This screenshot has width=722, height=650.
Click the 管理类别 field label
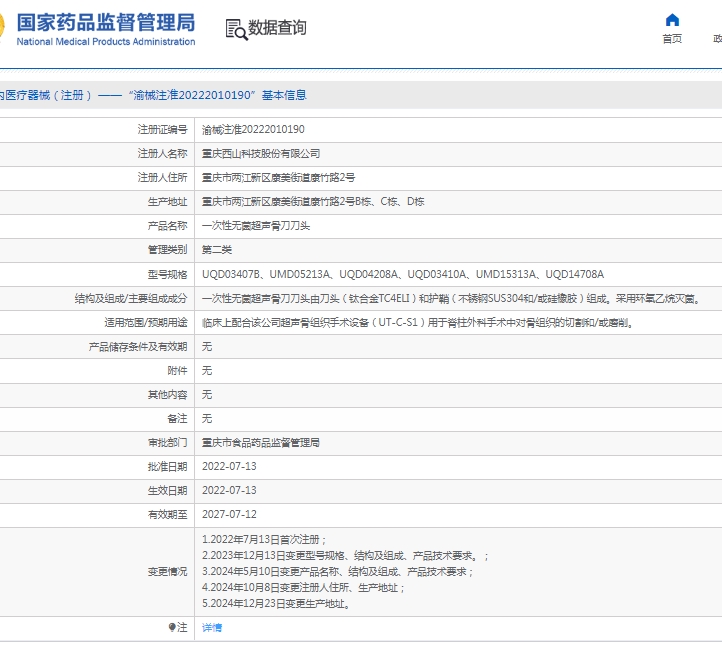[168, 250]
